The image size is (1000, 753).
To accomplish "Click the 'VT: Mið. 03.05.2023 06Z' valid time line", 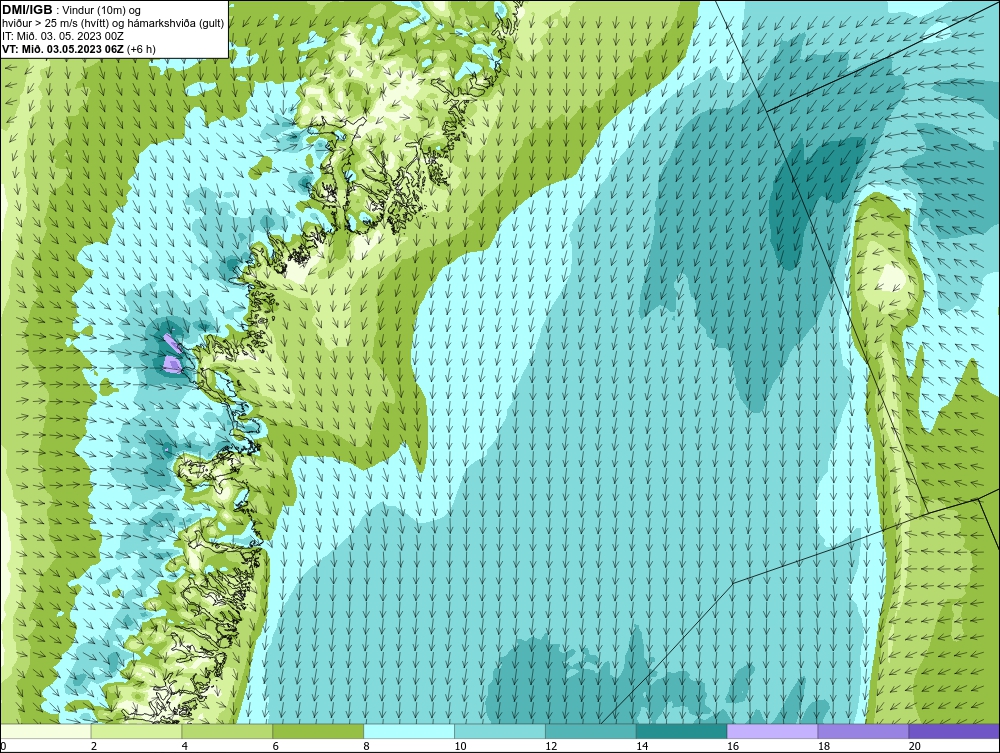I will coord(79,48).
